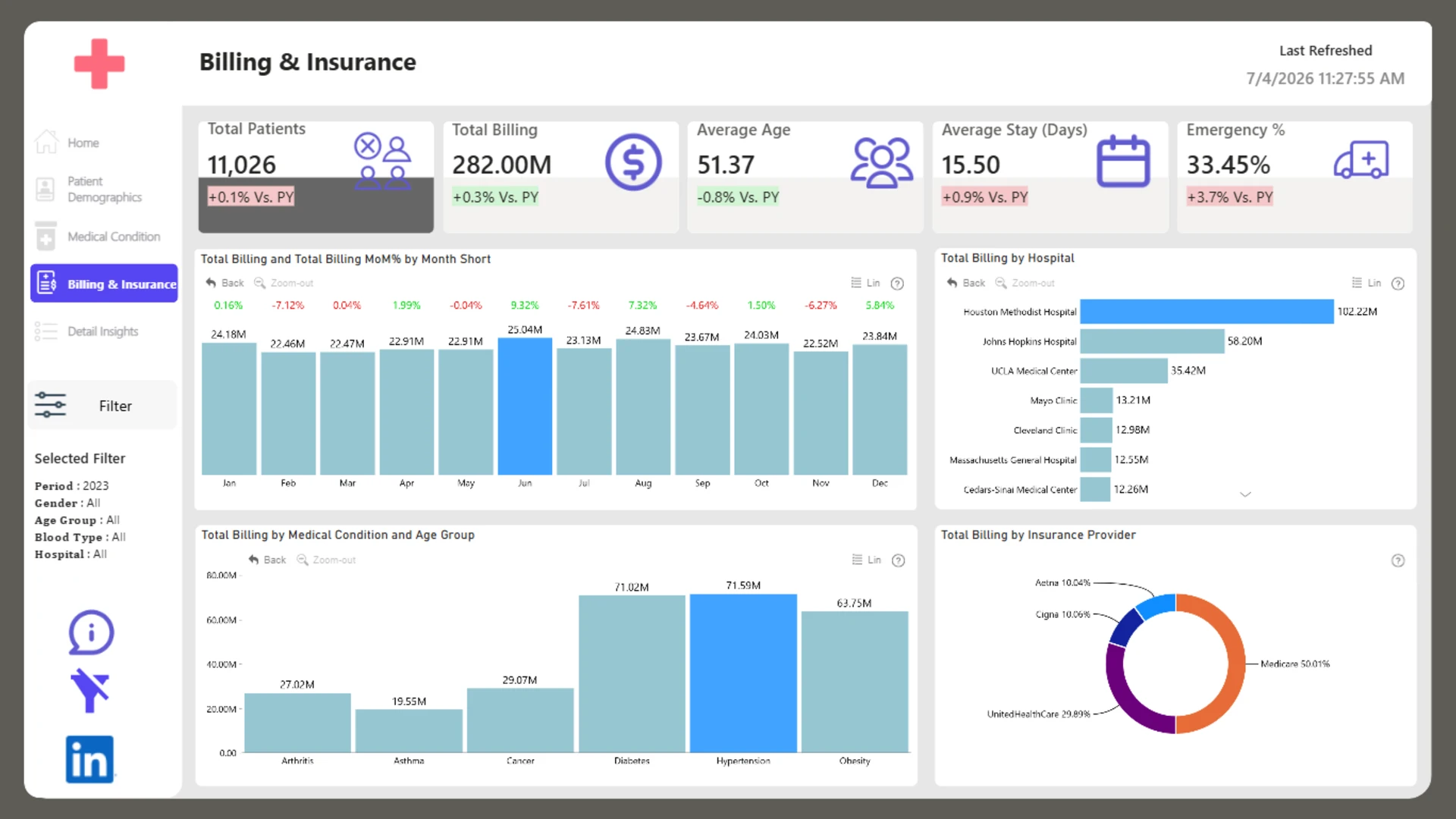Click the Total Billing value 282.00M
1456x819 pixels.
(x=502, y=165)
